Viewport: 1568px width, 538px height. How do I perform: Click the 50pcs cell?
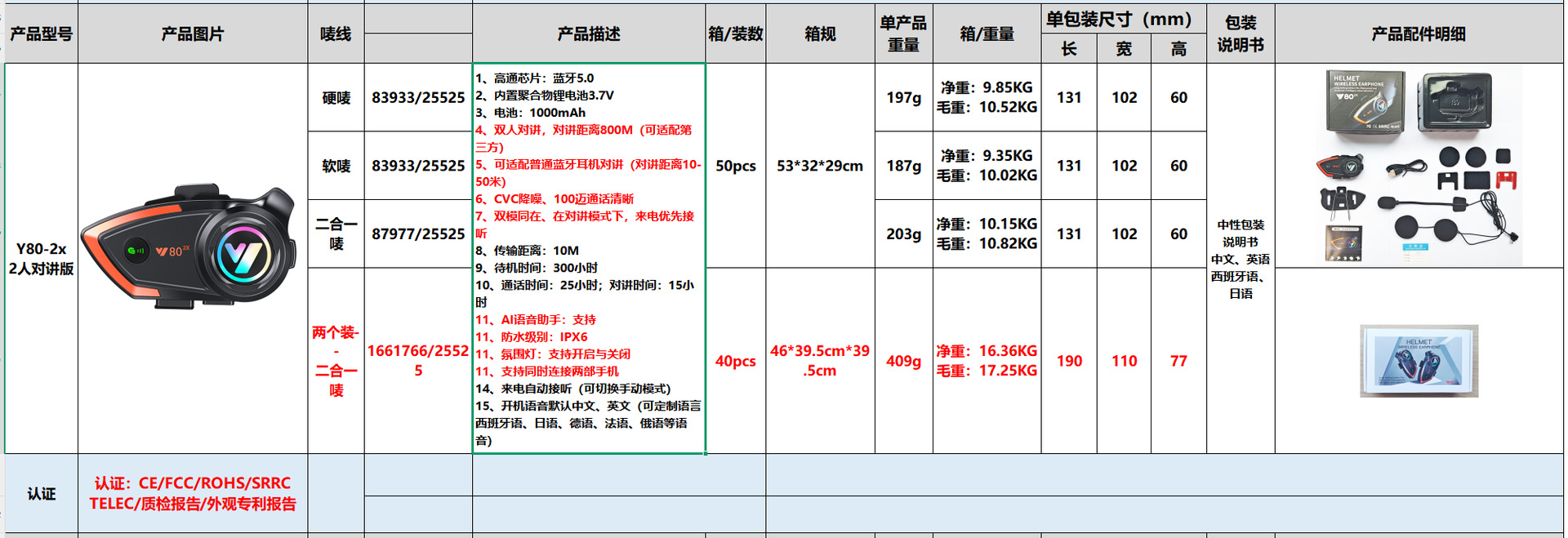[x=735, y=166]
